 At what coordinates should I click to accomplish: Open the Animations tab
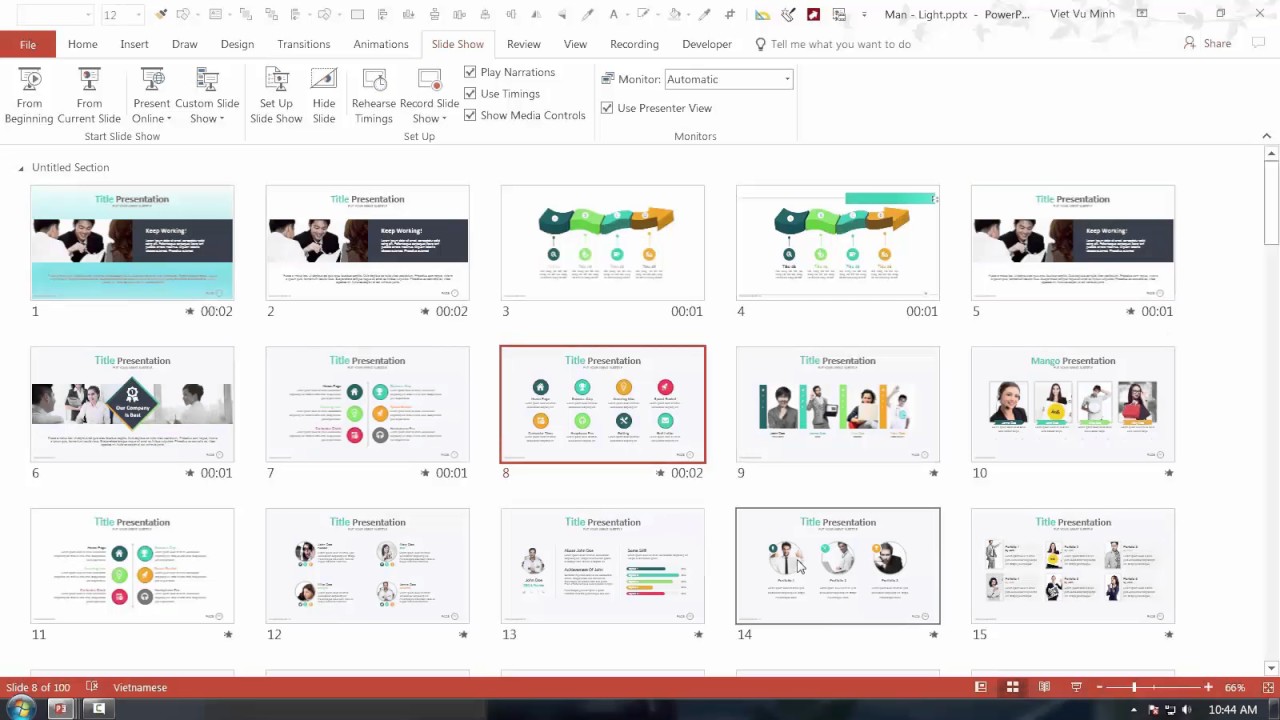point(380,44)
